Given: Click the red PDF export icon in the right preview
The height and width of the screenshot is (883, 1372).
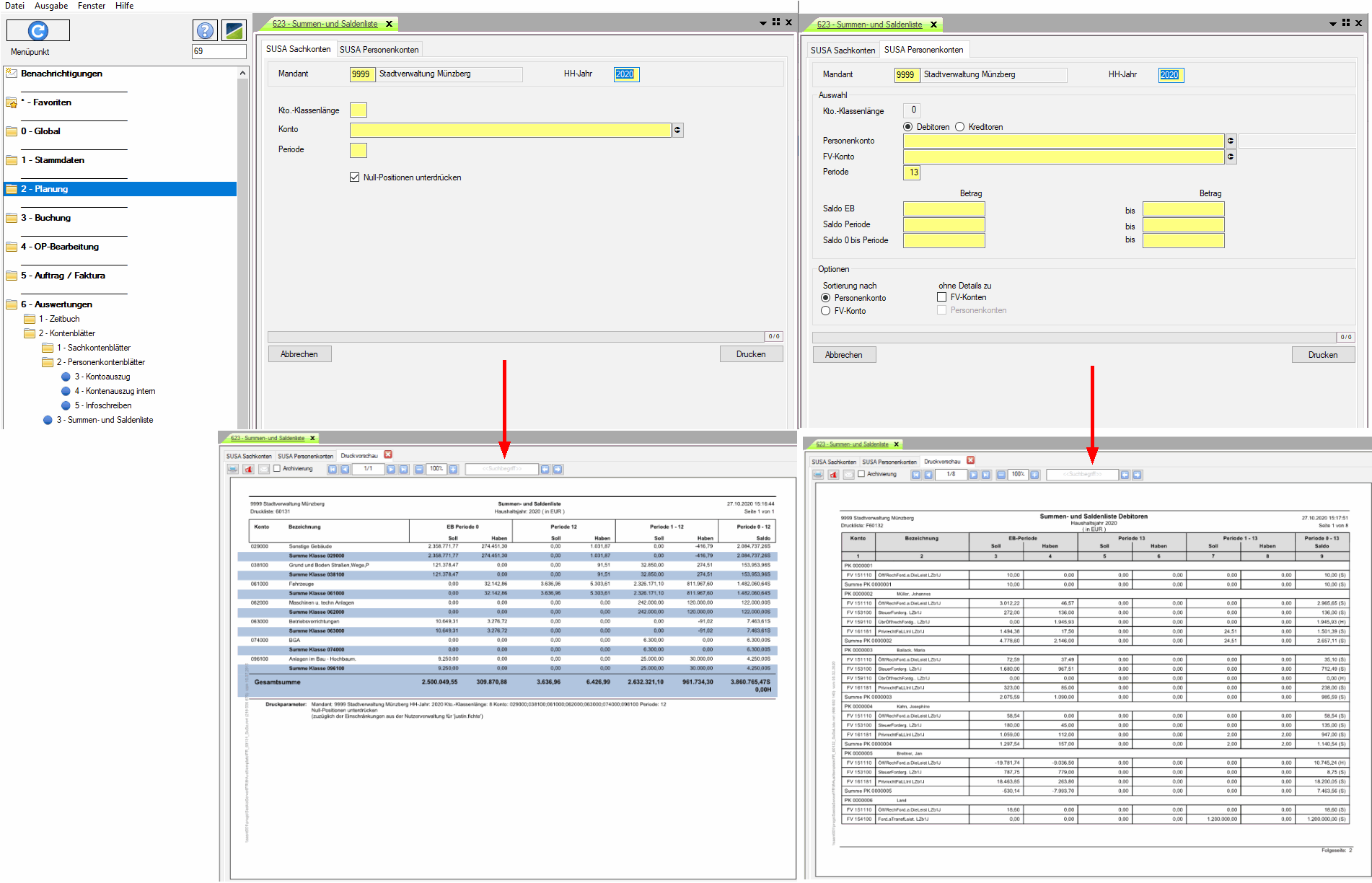Looking at the screenshot, I should pyautogui.click(x=833, y=475).
